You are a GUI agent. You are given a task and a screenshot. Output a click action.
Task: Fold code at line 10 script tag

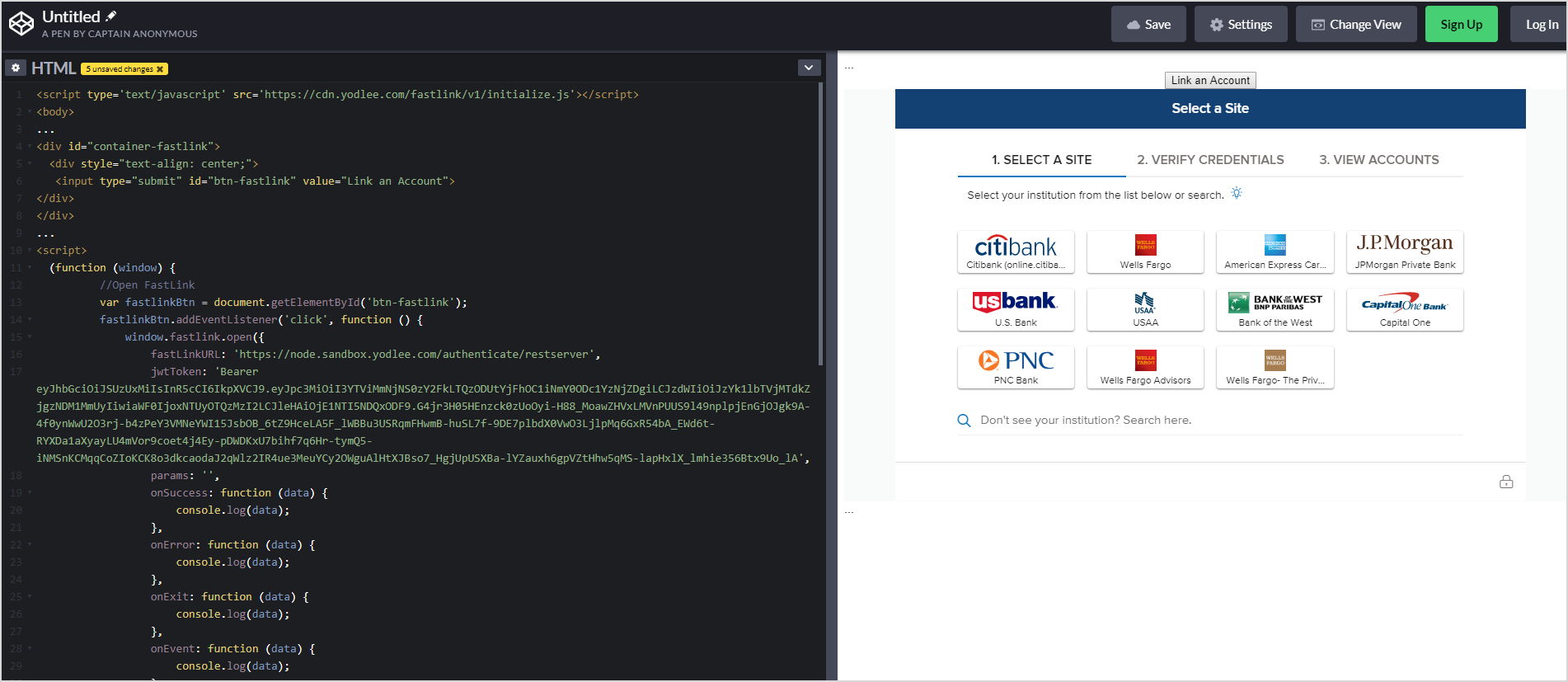point(30,250)
